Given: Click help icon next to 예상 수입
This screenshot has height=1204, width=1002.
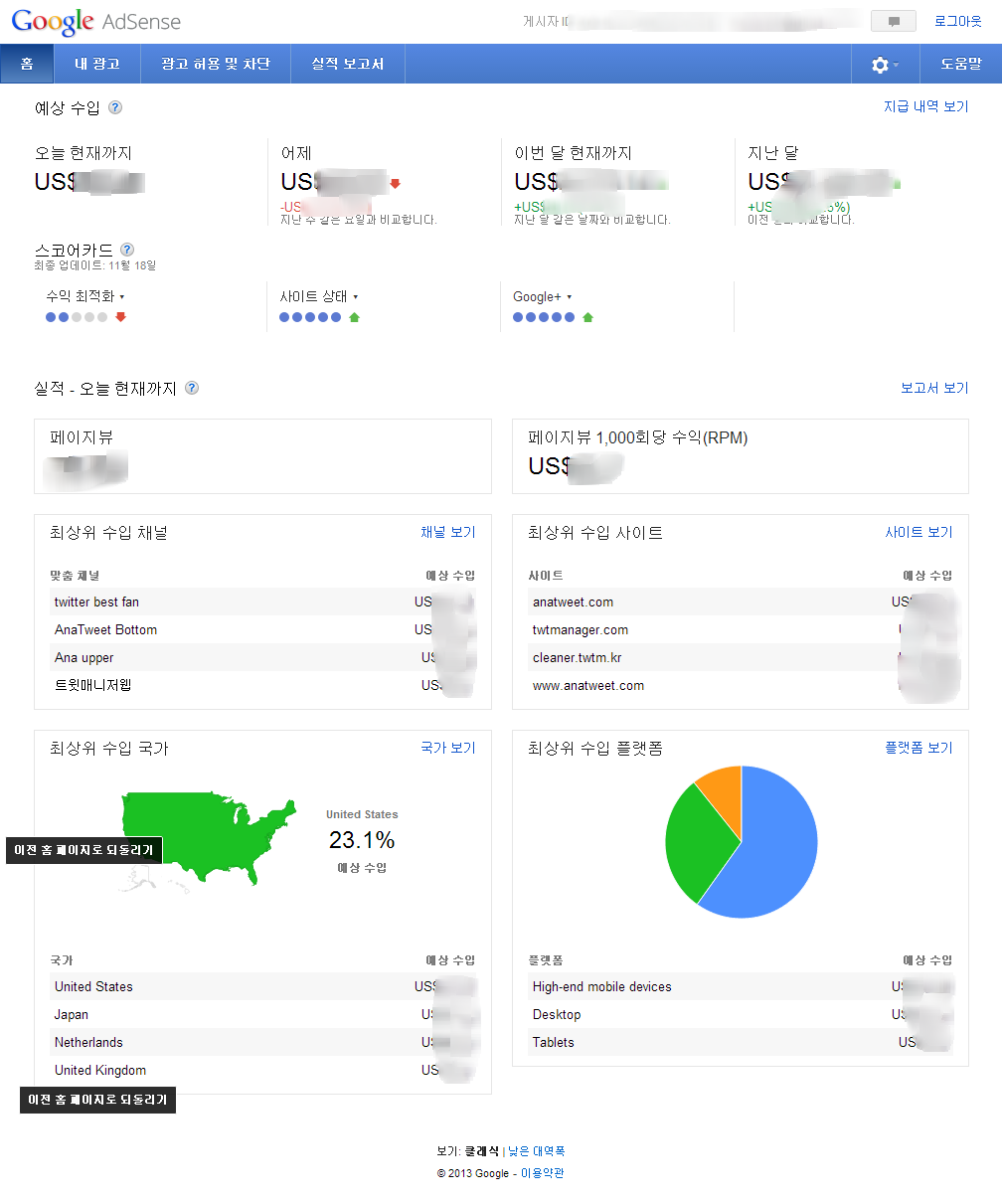Looking at the screenshot, I should (x=115, y=107).
